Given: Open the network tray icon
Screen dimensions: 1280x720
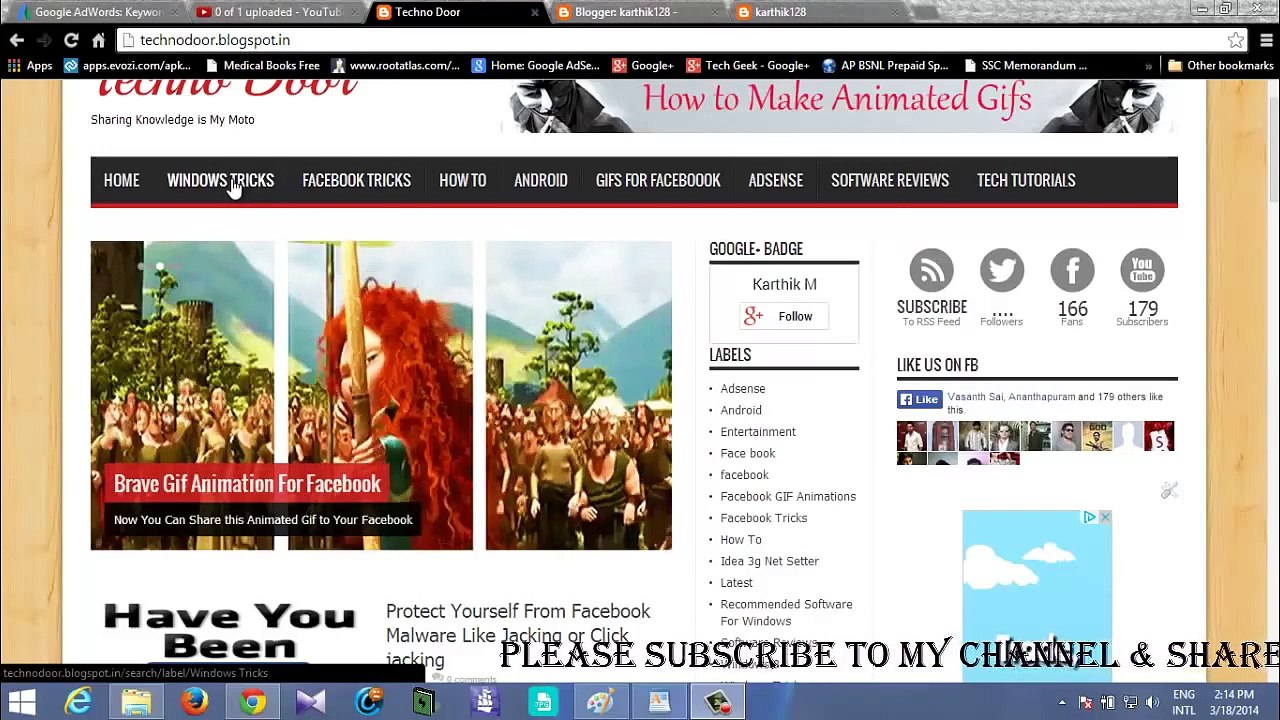Looking at the screenshot, I should pos(1130,702).
